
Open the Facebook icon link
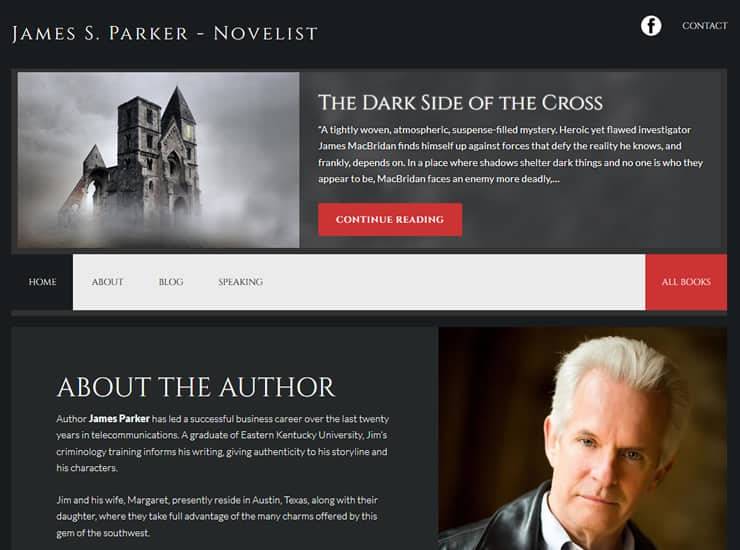[x=651, y=25]
